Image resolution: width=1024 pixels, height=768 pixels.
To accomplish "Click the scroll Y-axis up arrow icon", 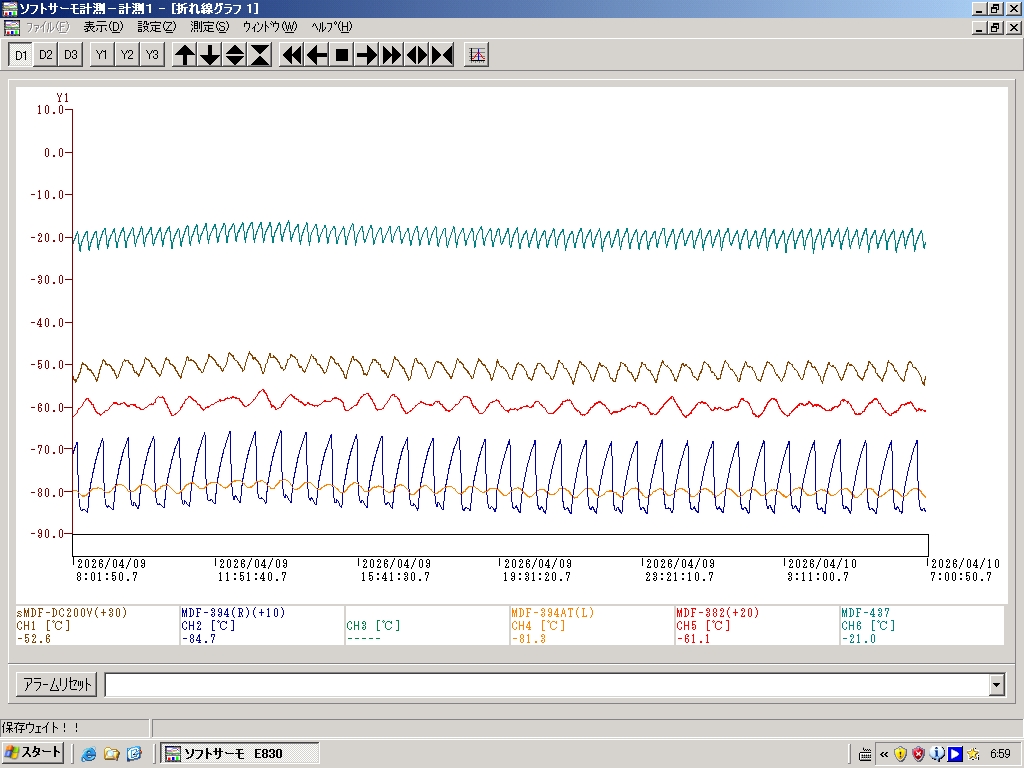I will click(185, 55).
